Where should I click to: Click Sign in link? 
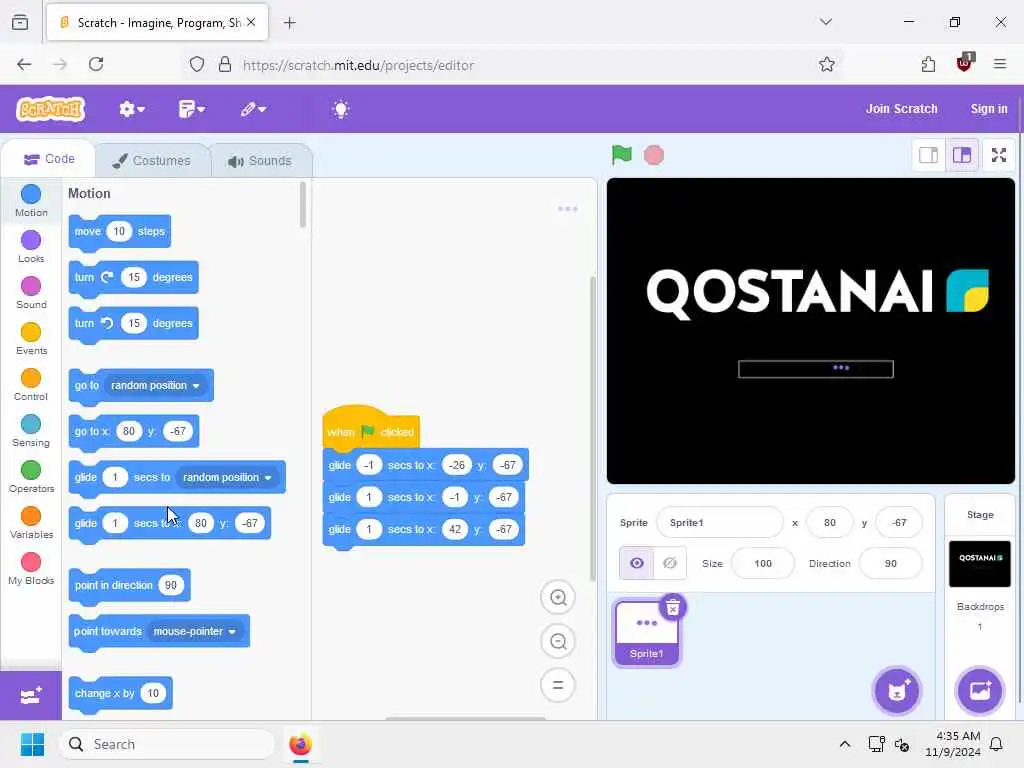pyautogui.click(x=989, y=109)
